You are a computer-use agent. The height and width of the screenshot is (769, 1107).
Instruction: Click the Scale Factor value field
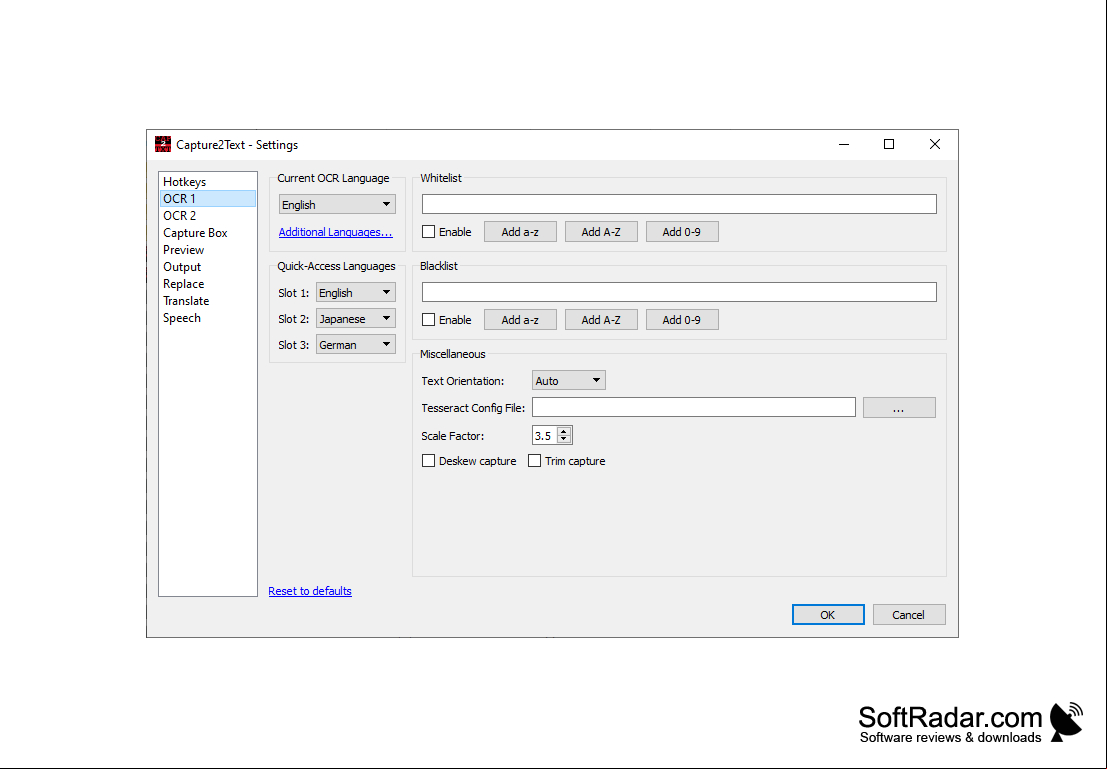(544, 436)
